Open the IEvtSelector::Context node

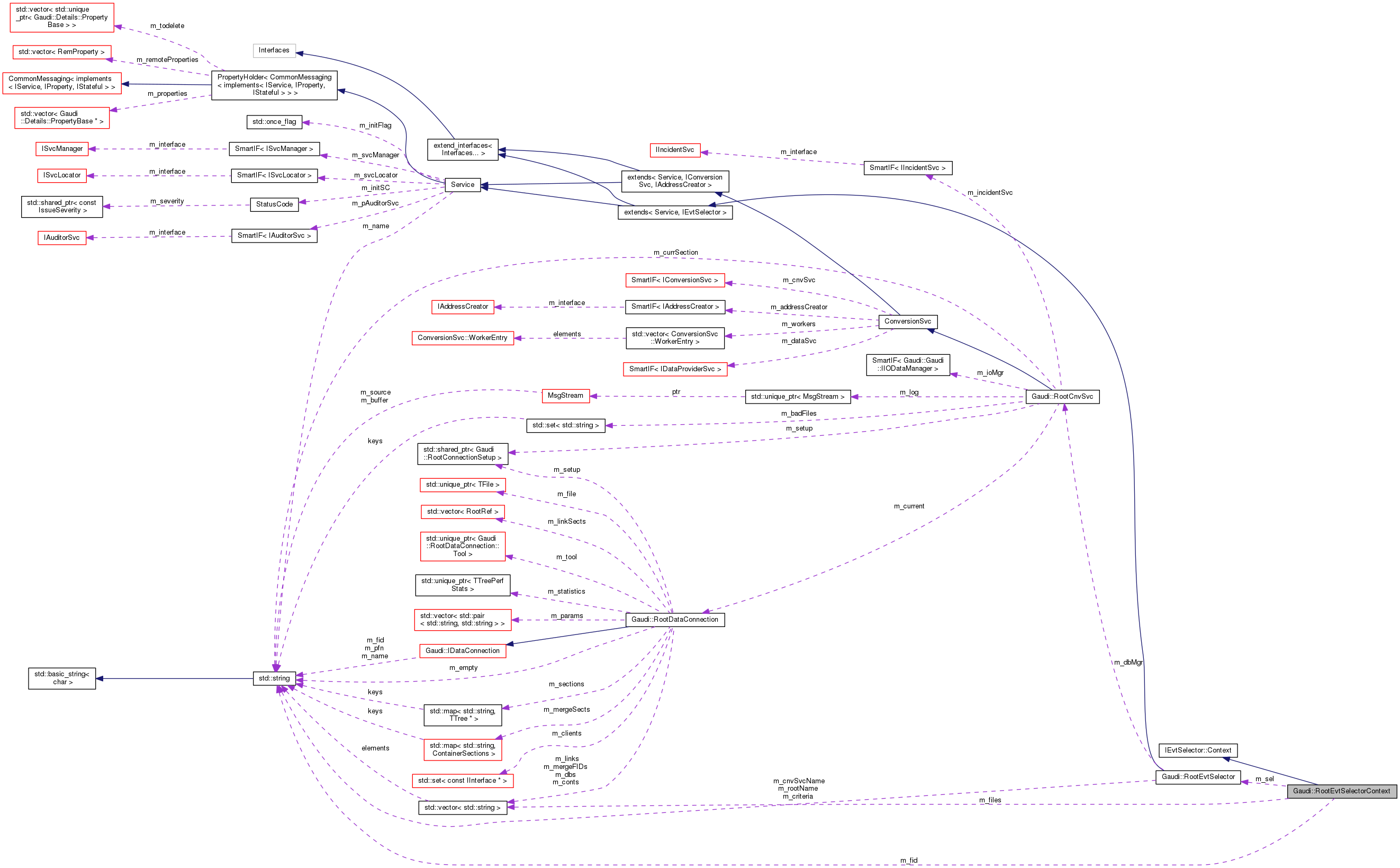click(x=1198, y=750)
